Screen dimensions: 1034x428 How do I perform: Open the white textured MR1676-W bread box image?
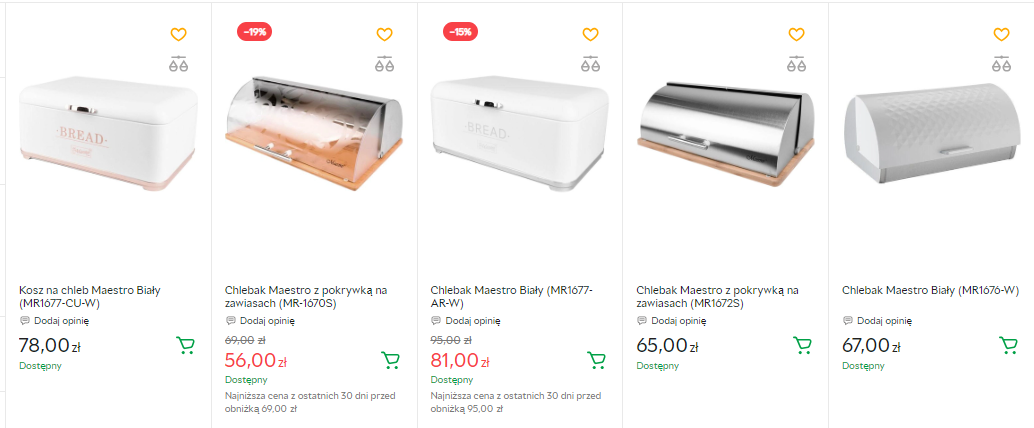tap(931, 135)
